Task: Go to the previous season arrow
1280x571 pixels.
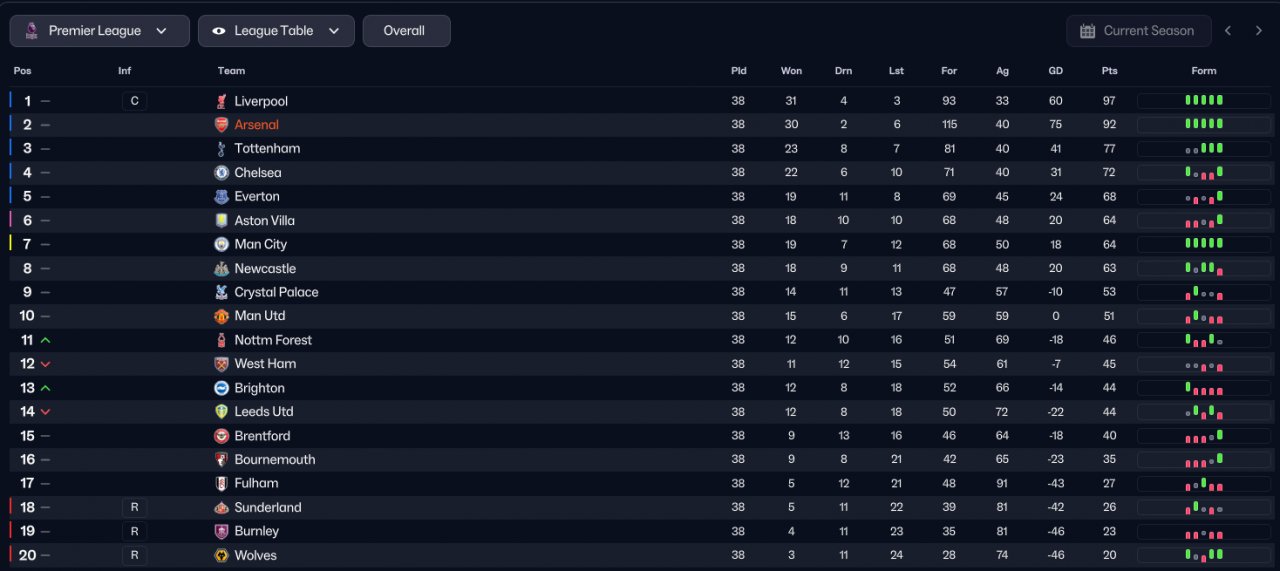Action: pos(1228,31)
